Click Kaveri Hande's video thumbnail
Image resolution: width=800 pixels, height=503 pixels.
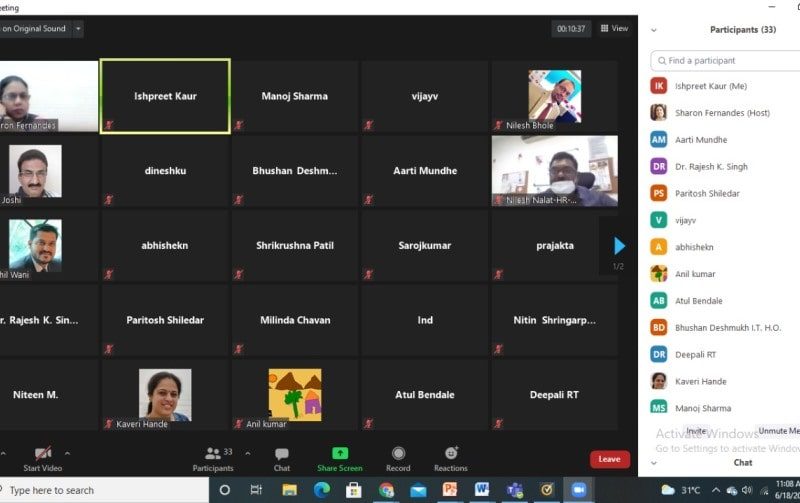pos(165,394)
